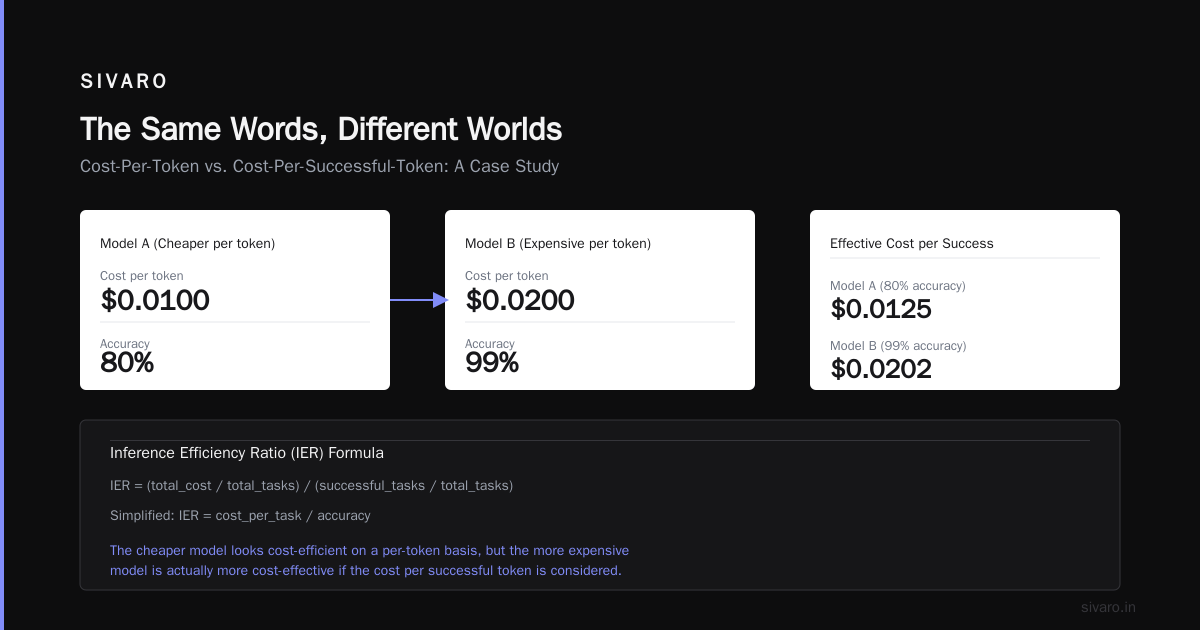The image size is (1200, 630).
Task: Click Model A accuracy value 80%
Action: tap(127, 362)
